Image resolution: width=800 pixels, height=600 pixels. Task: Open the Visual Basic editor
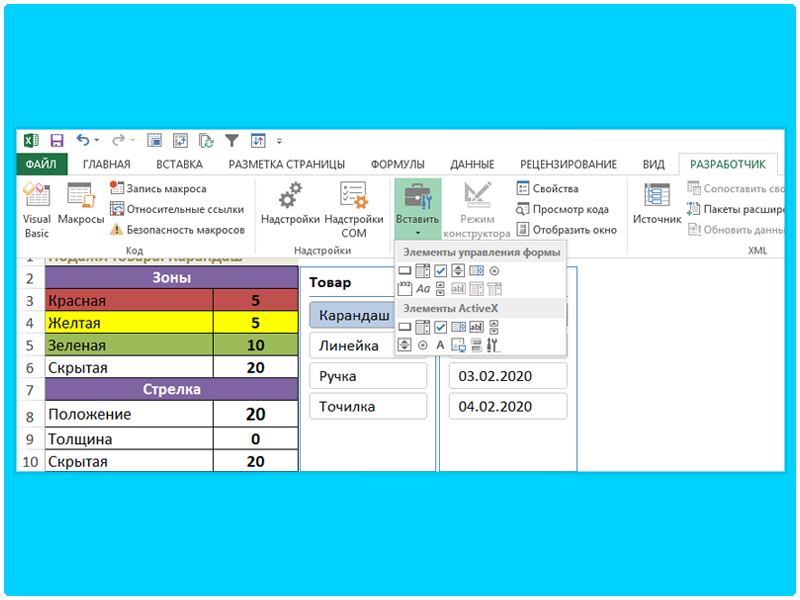pyautogui.click(x=36, y=210)
